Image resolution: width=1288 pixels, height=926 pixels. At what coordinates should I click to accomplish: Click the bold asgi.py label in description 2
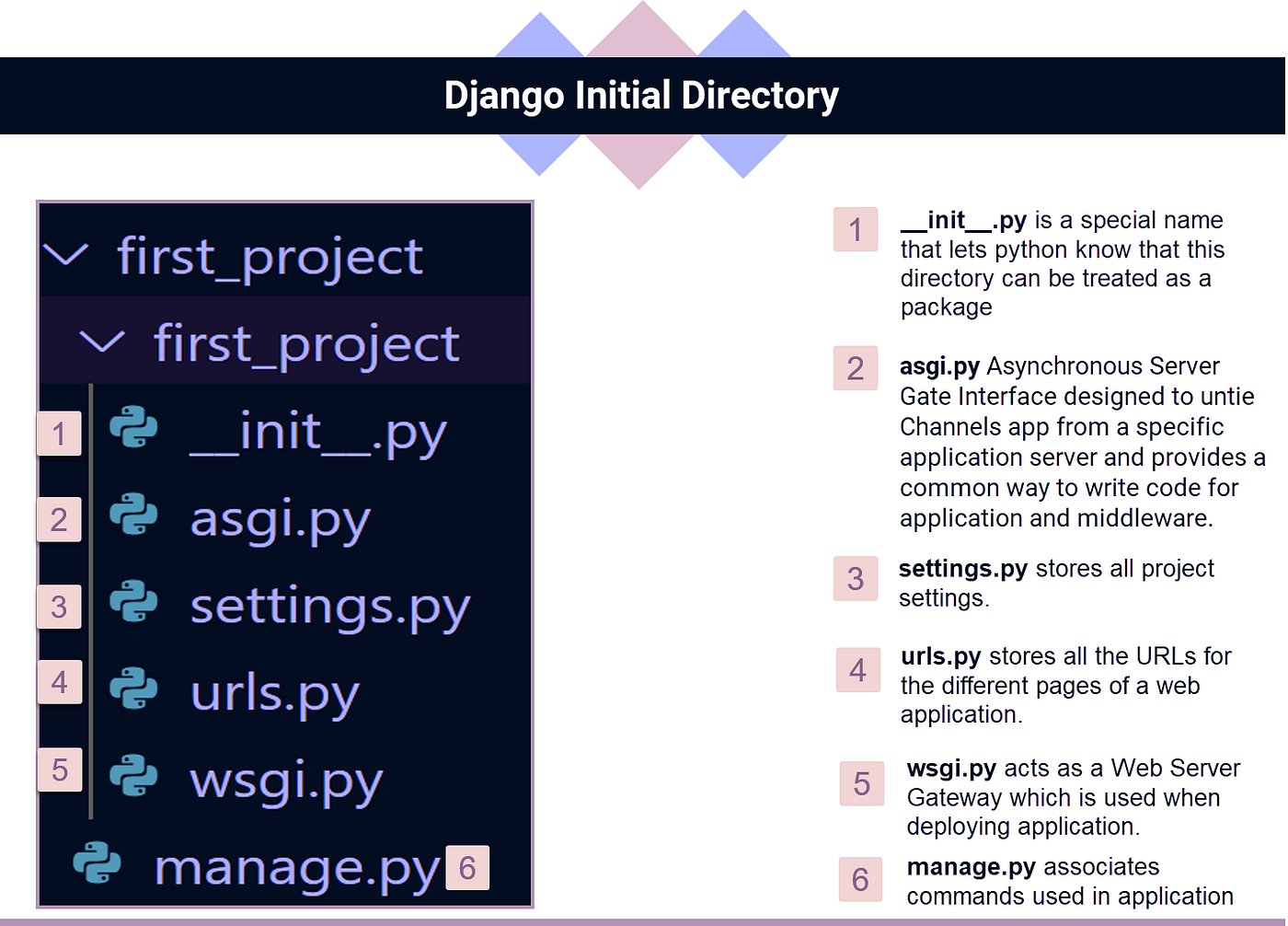pyautogui.click(x=937, y=365)
